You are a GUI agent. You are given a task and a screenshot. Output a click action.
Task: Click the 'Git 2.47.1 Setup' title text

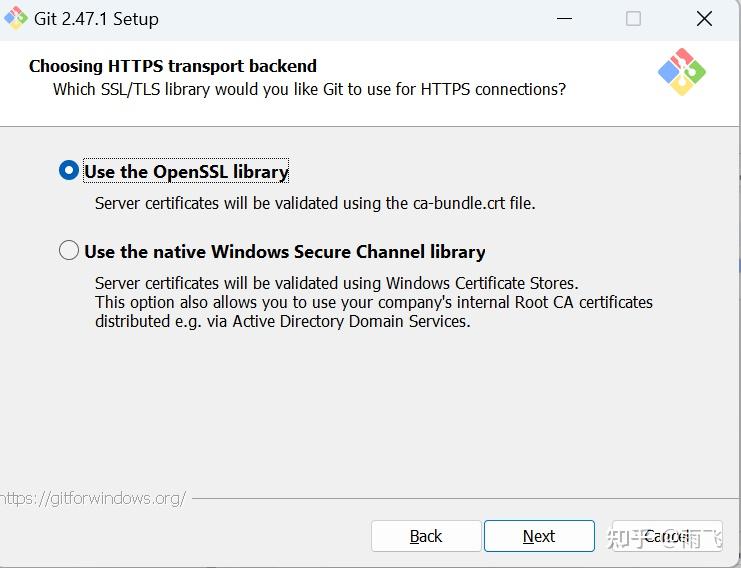pos(97,19)
